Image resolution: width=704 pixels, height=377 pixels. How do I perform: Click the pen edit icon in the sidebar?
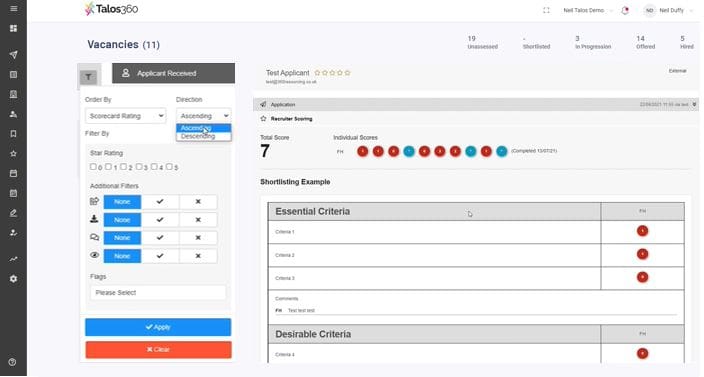(x=13, y=213)
